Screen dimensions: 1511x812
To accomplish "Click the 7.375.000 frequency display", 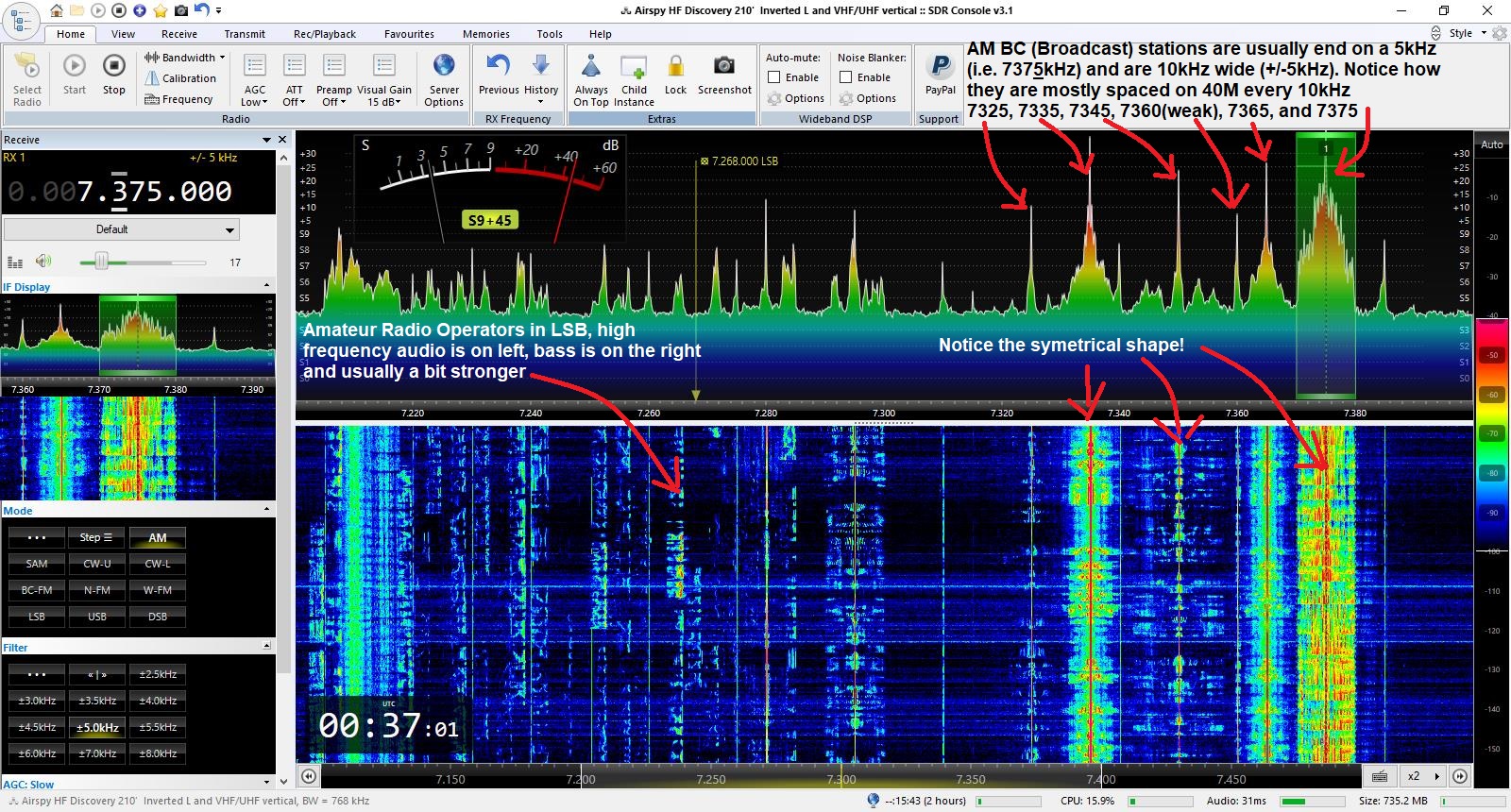I will pos(154,192).
